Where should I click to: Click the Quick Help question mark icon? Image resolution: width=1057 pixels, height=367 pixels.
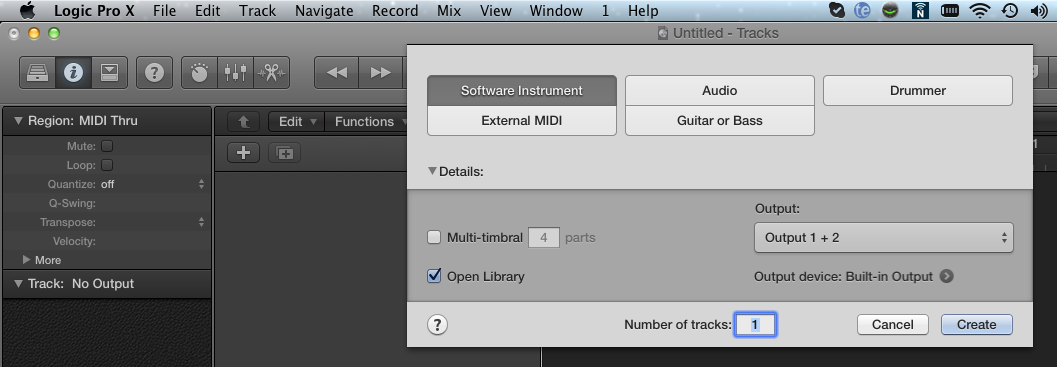(x=154, y=72)
